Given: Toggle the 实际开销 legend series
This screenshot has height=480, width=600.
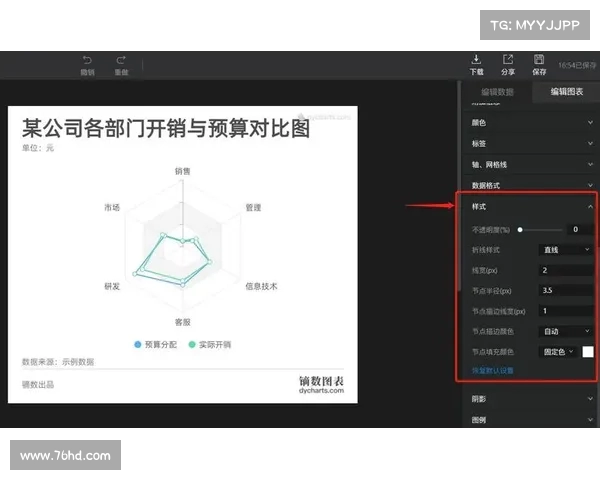Looking at the screenshot, I should coord(207,344).
